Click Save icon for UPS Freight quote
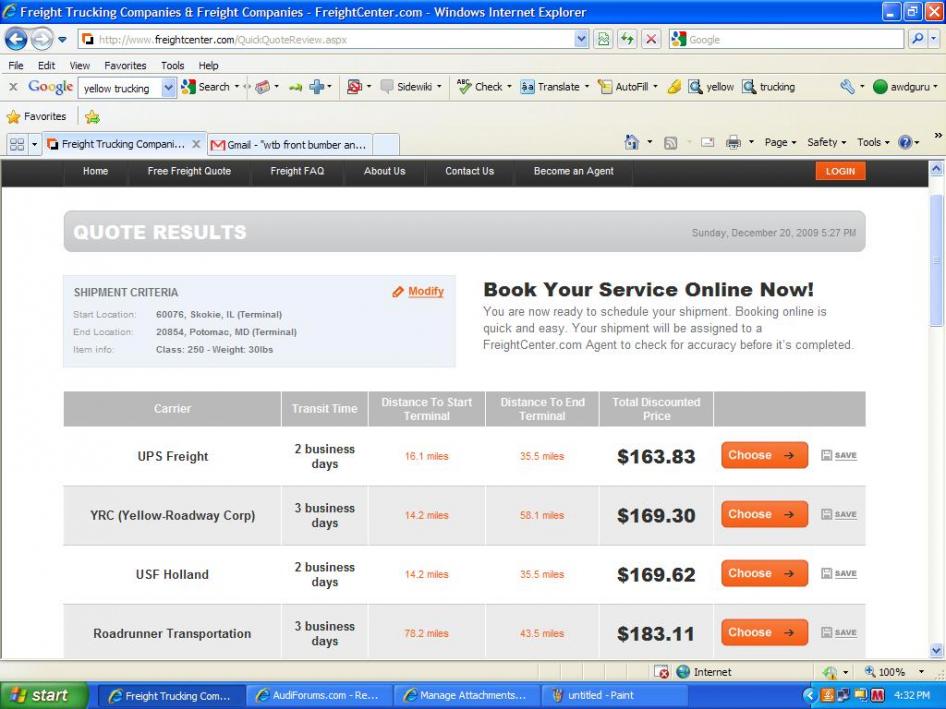 (839, 456)
